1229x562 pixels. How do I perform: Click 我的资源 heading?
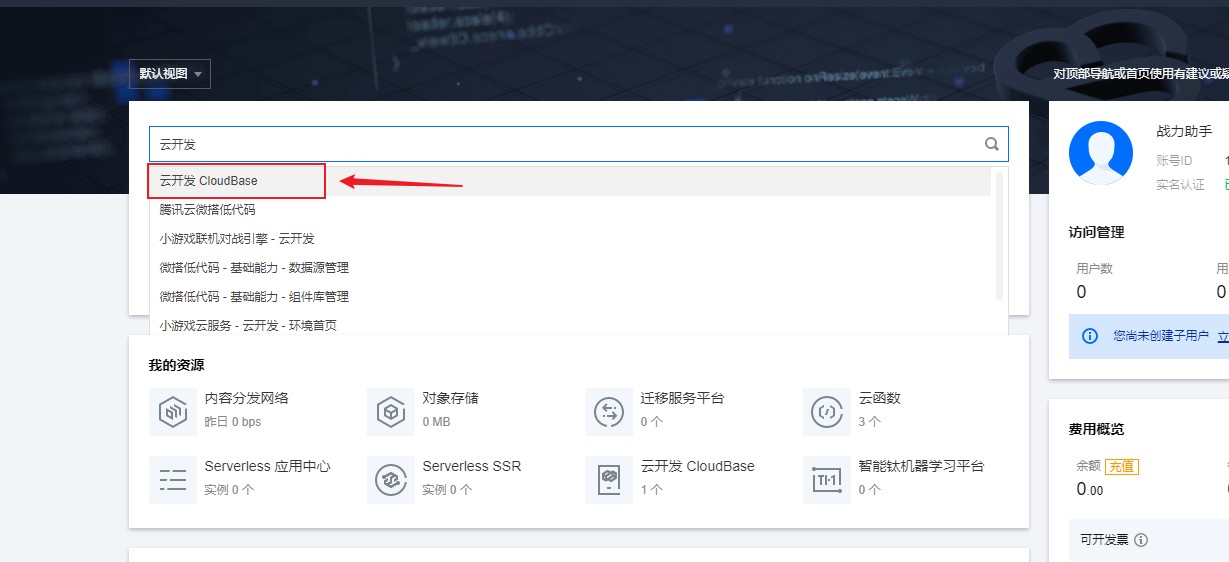coord(176,366)
